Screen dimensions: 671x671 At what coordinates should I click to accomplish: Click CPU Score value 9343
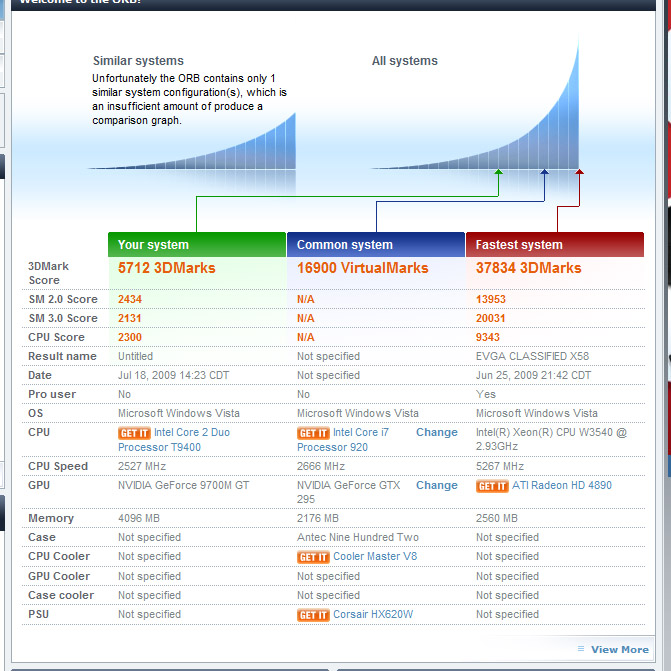pyautogui.click(x=487, y=337)
